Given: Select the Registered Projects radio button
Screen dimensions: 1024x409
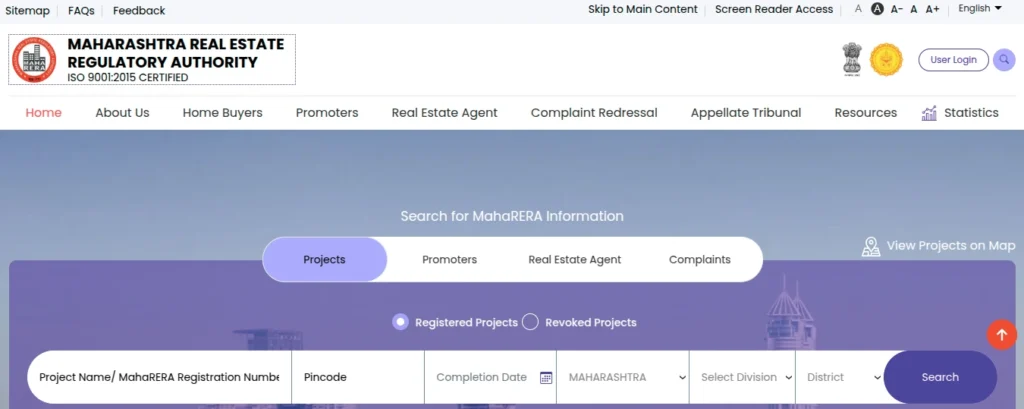Looking at the screenshot, I should (x=400, y=322).
